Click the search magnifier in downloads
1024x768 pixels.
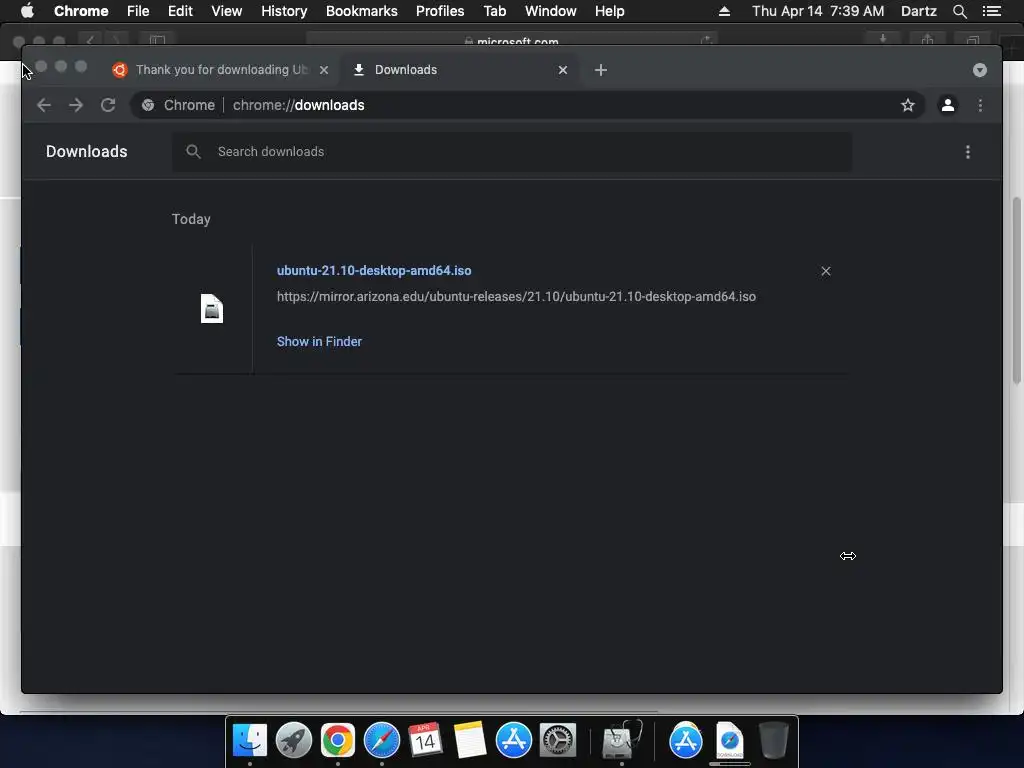(193, 152)
